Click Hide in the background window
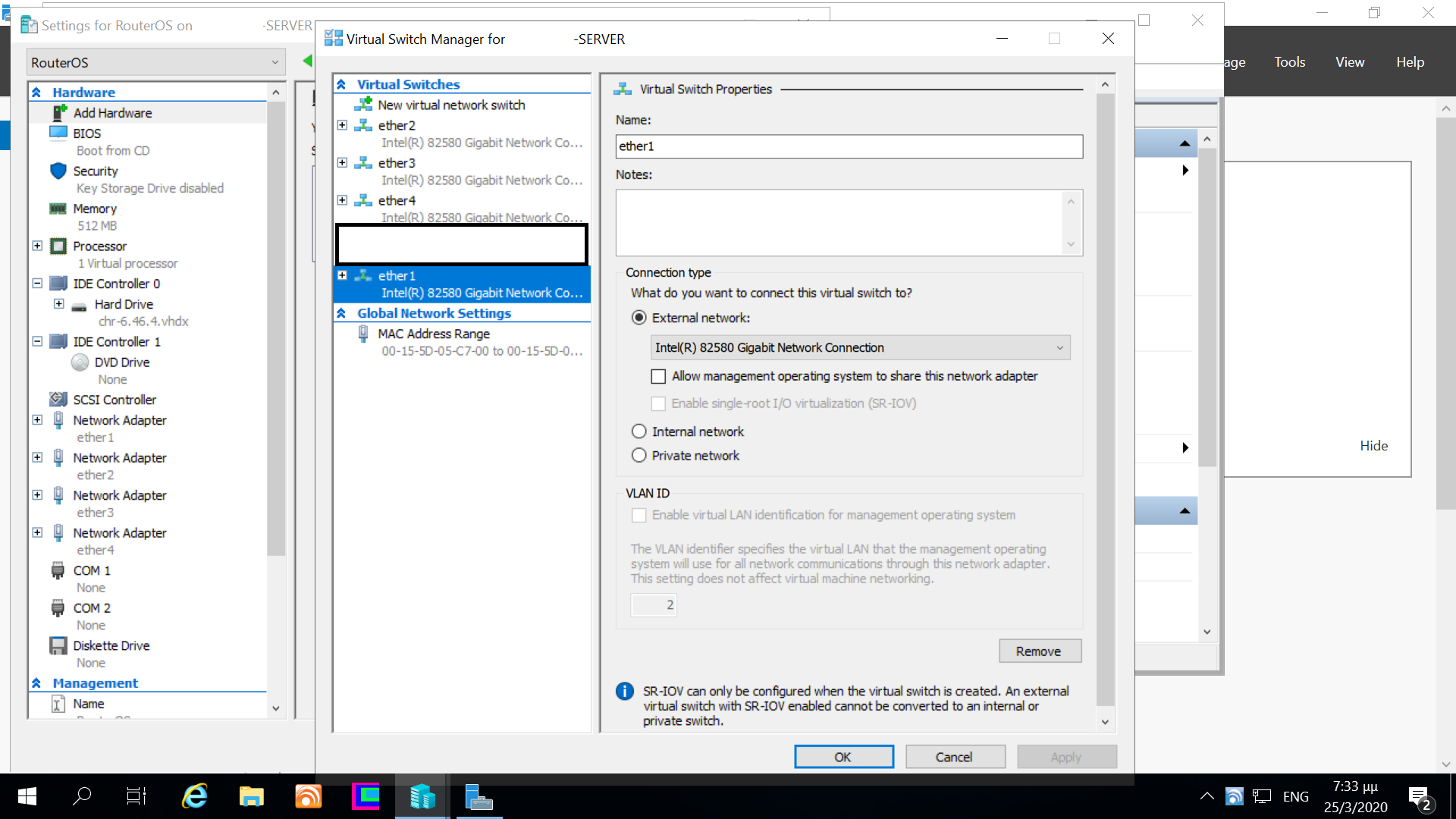This screenshot has width=1456, height=819. (x=1373, y=446)
